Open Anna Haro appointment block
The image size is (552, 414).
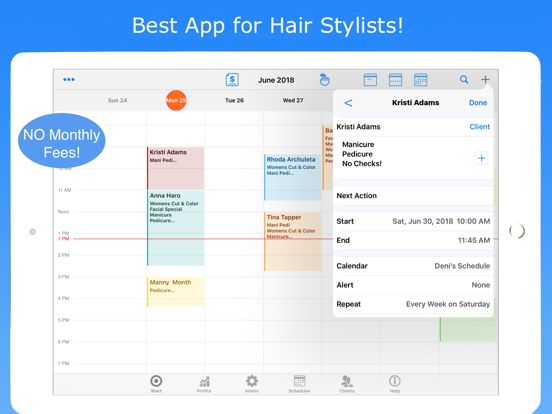tap(175, 228)
